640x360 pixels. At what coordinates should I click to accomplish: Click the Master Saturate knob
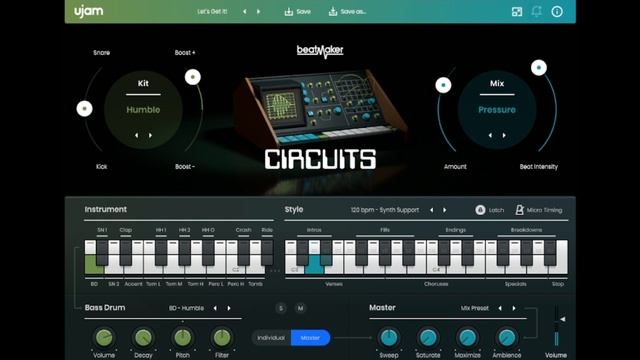[x=428, y=338]
